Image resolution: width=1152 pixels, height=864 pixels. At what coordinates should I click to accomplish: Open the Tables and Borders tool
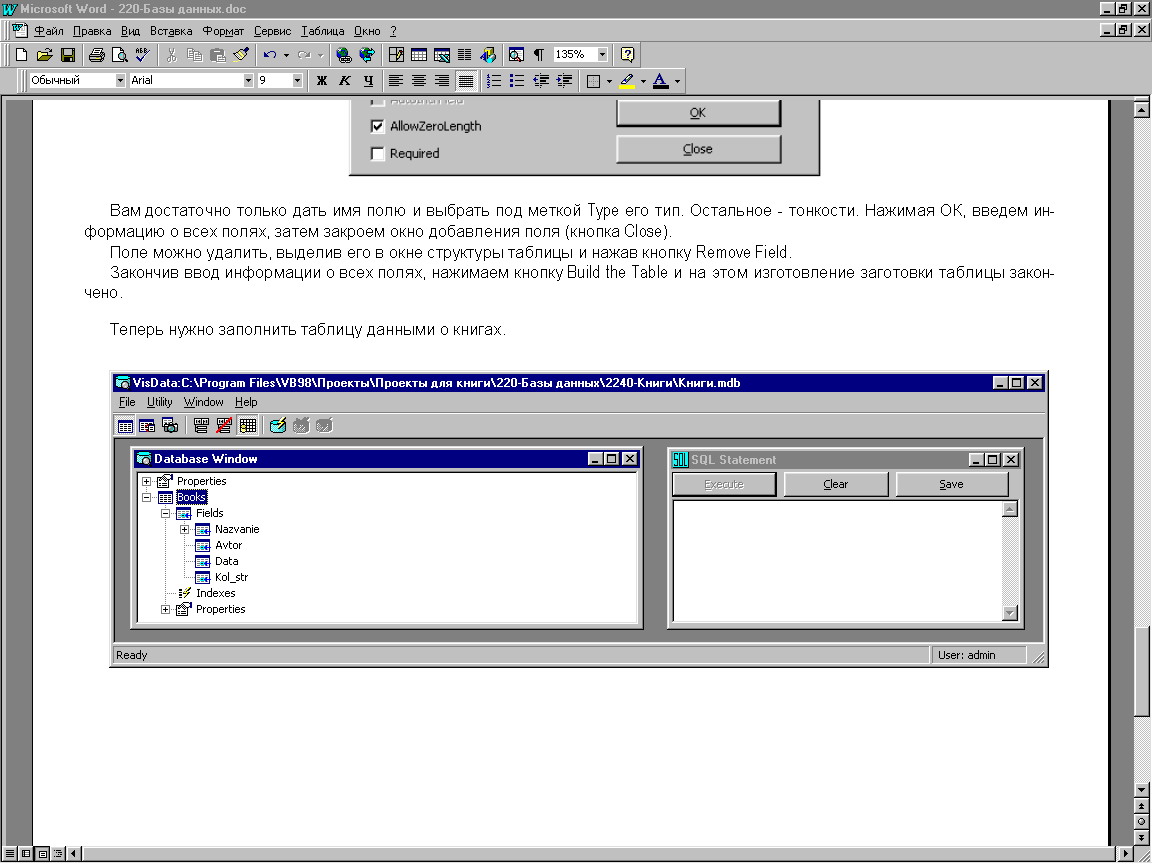point(396,54)
